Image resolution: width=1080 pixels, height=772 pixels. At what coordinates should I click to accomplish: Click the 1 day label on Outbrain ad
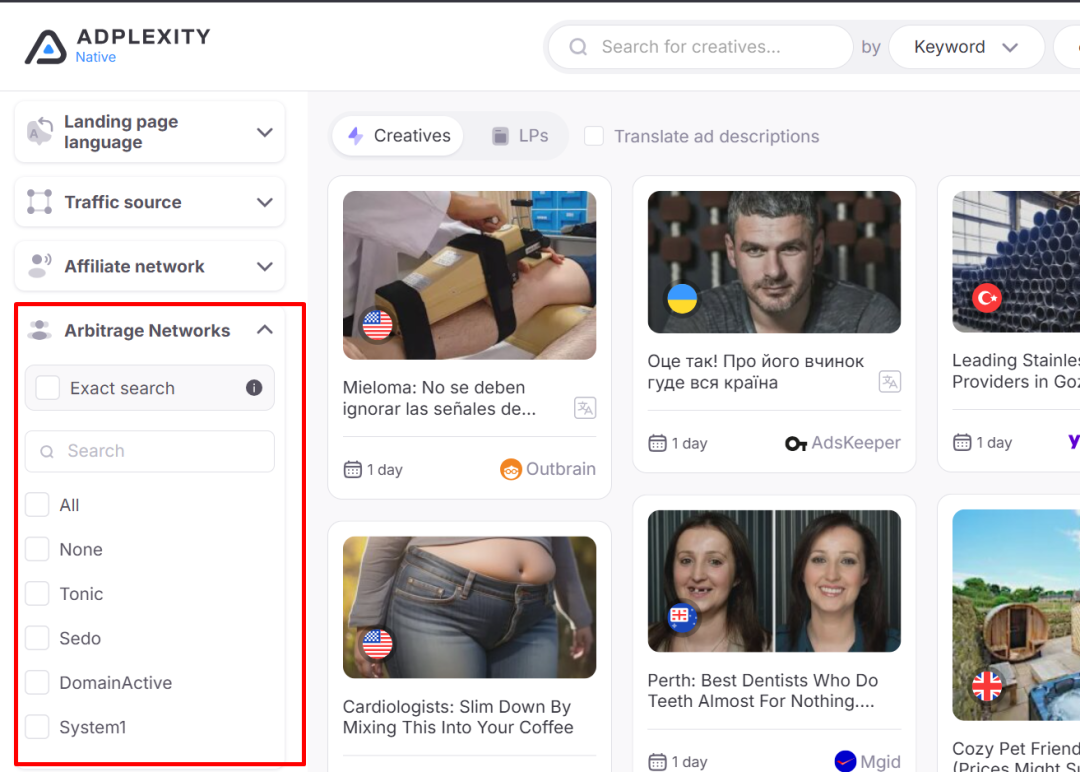click(x=384, y=470)
